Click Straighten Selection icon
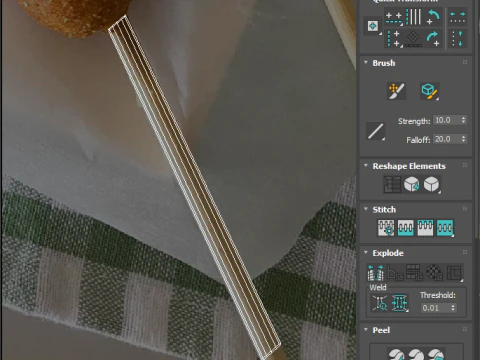 (x=392, y=184)
